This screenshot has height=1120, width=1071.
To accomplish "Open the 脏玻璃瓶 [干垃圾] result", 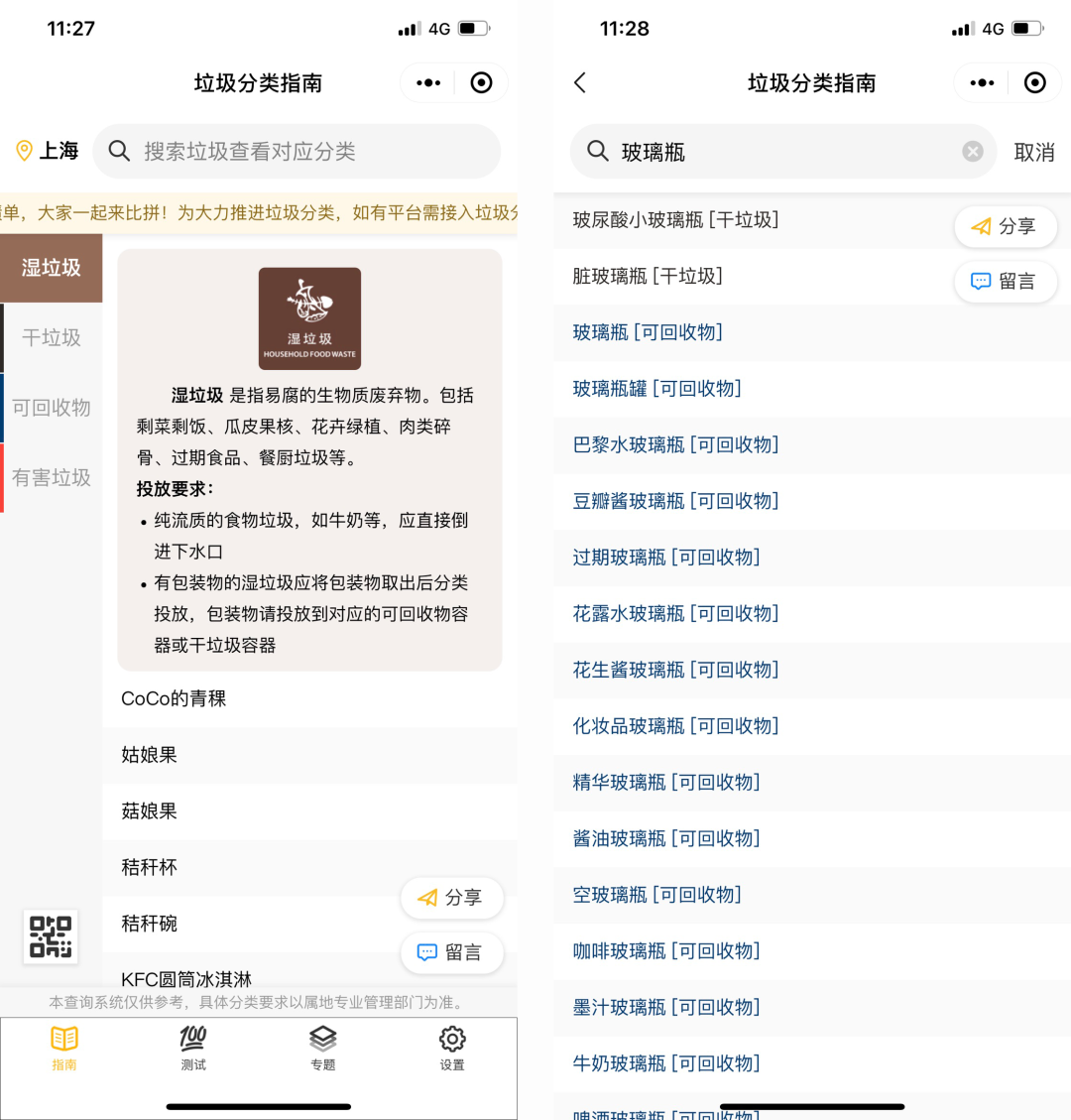I will click(x=648, y=276).
